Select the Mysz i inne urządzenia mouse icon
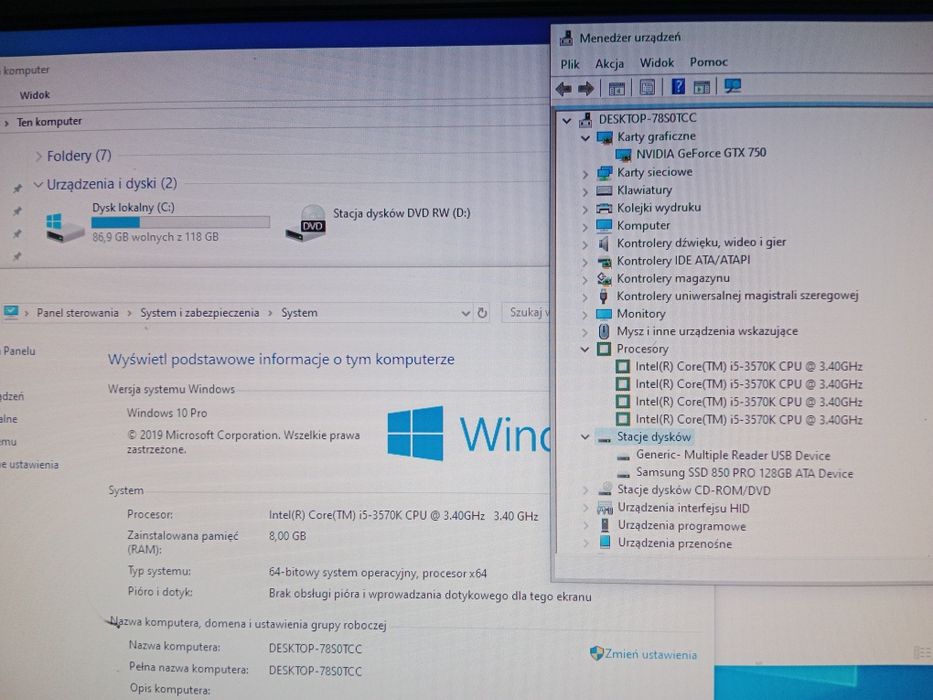Image resolution: width=933 pixels, height=700 pixels. tap(604, 331)
